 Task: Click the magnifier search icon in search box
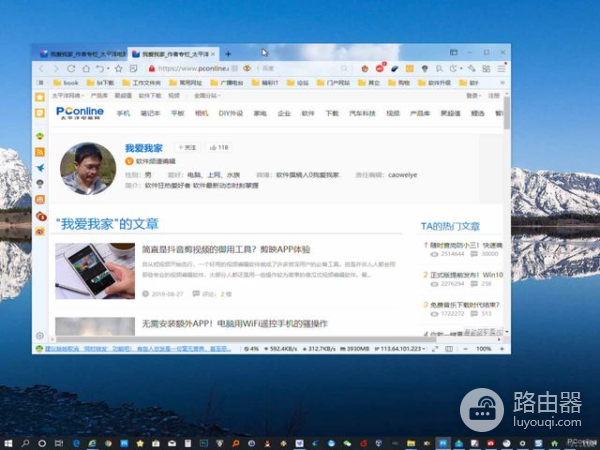(344, 68)
